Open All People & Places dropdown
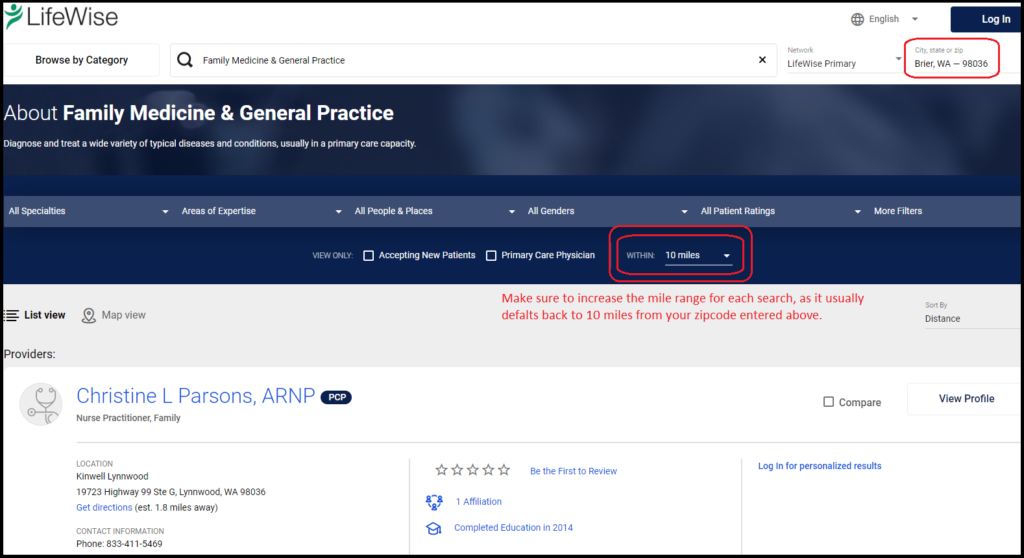Viewport: 1024px width, 558px height. coord(434,211)
